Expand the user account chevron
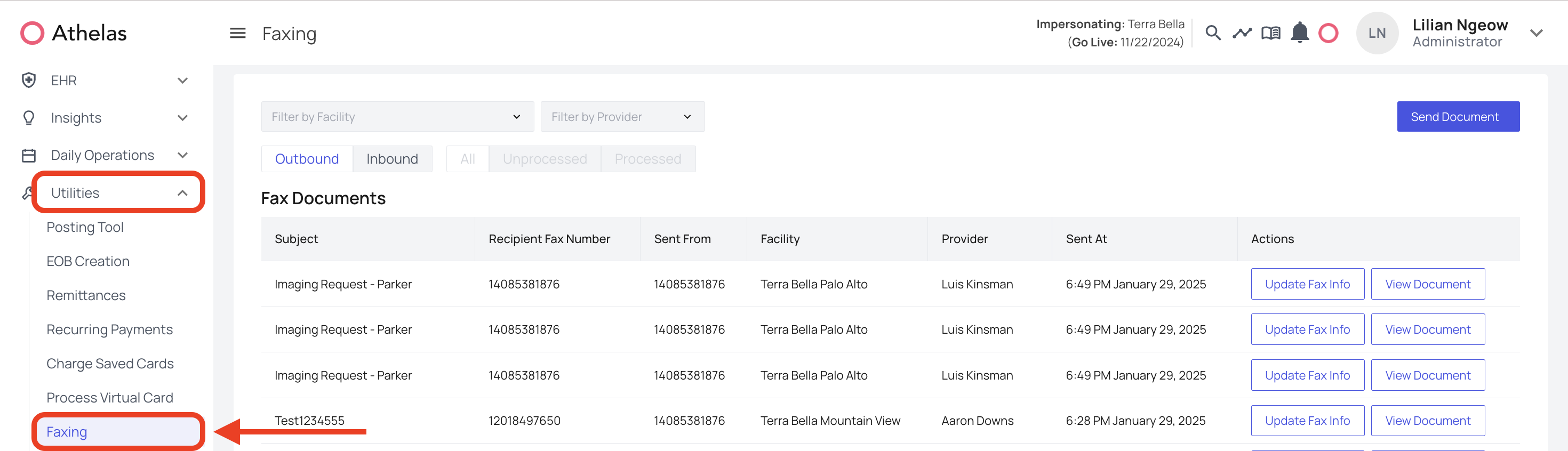Viewport: 1568px width, 451px height. point(1536,33)
